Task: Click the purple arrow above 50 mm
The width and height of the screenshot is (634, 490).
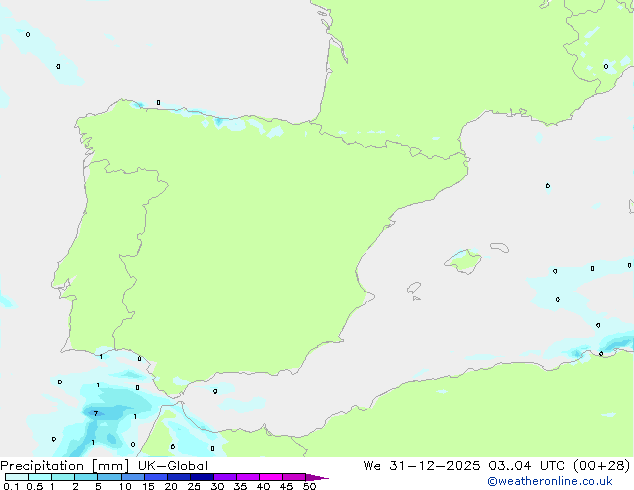Action: coord(317,477)
